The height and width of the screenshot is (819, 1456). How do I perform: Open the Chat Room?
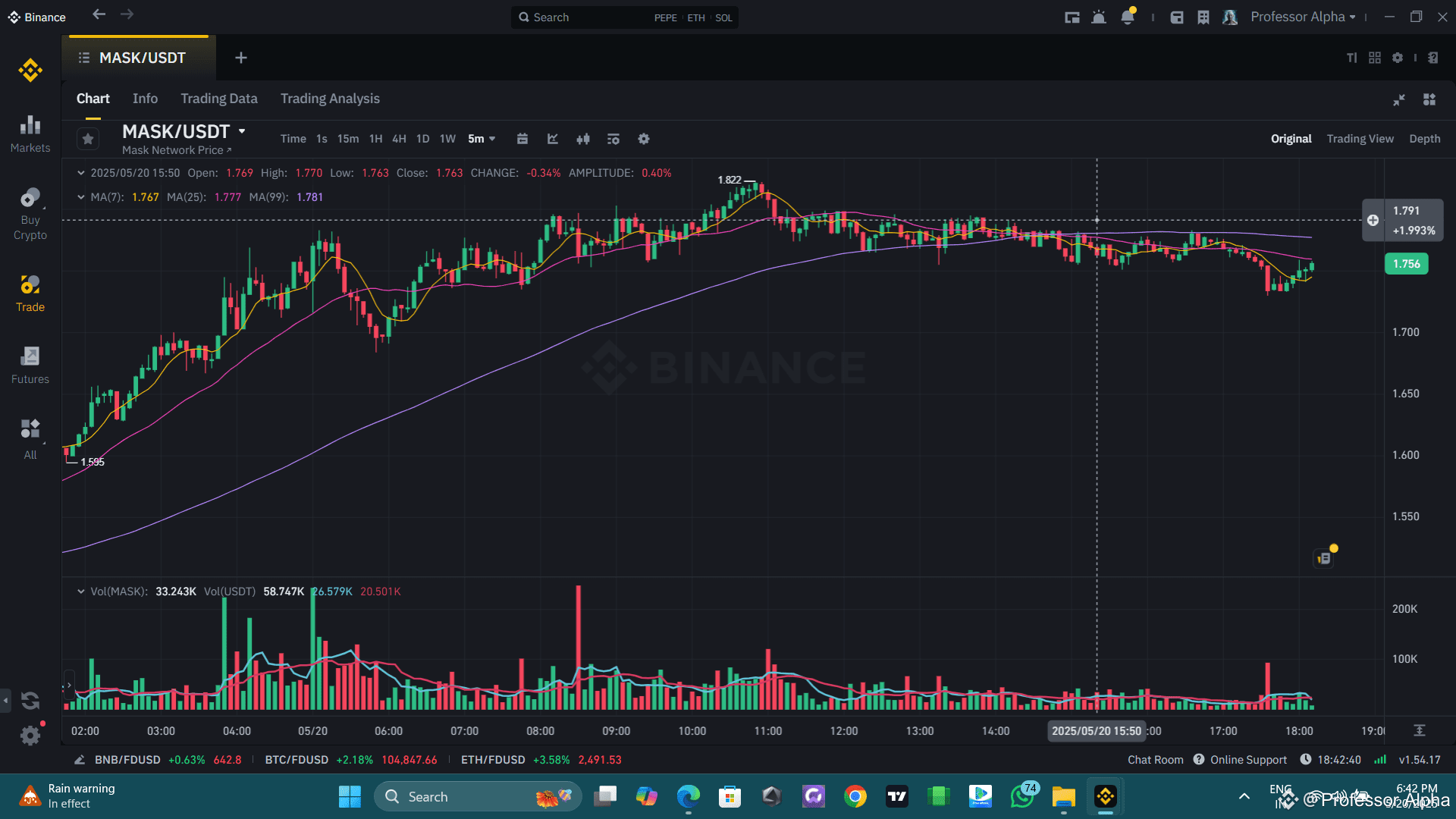[x=1155, y=760]
